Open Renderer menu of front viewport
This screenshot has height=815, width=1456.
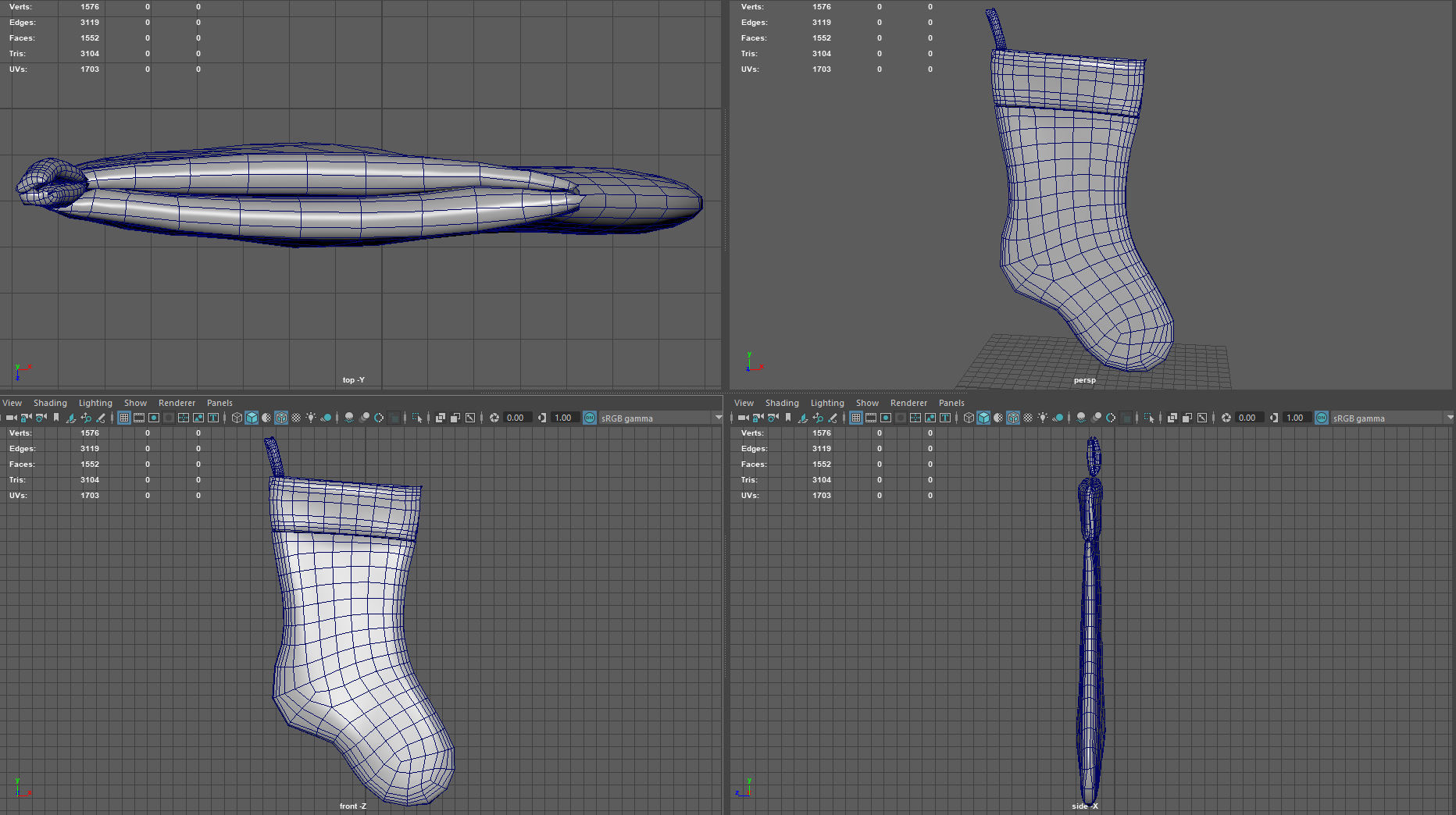tap(177, 403)
